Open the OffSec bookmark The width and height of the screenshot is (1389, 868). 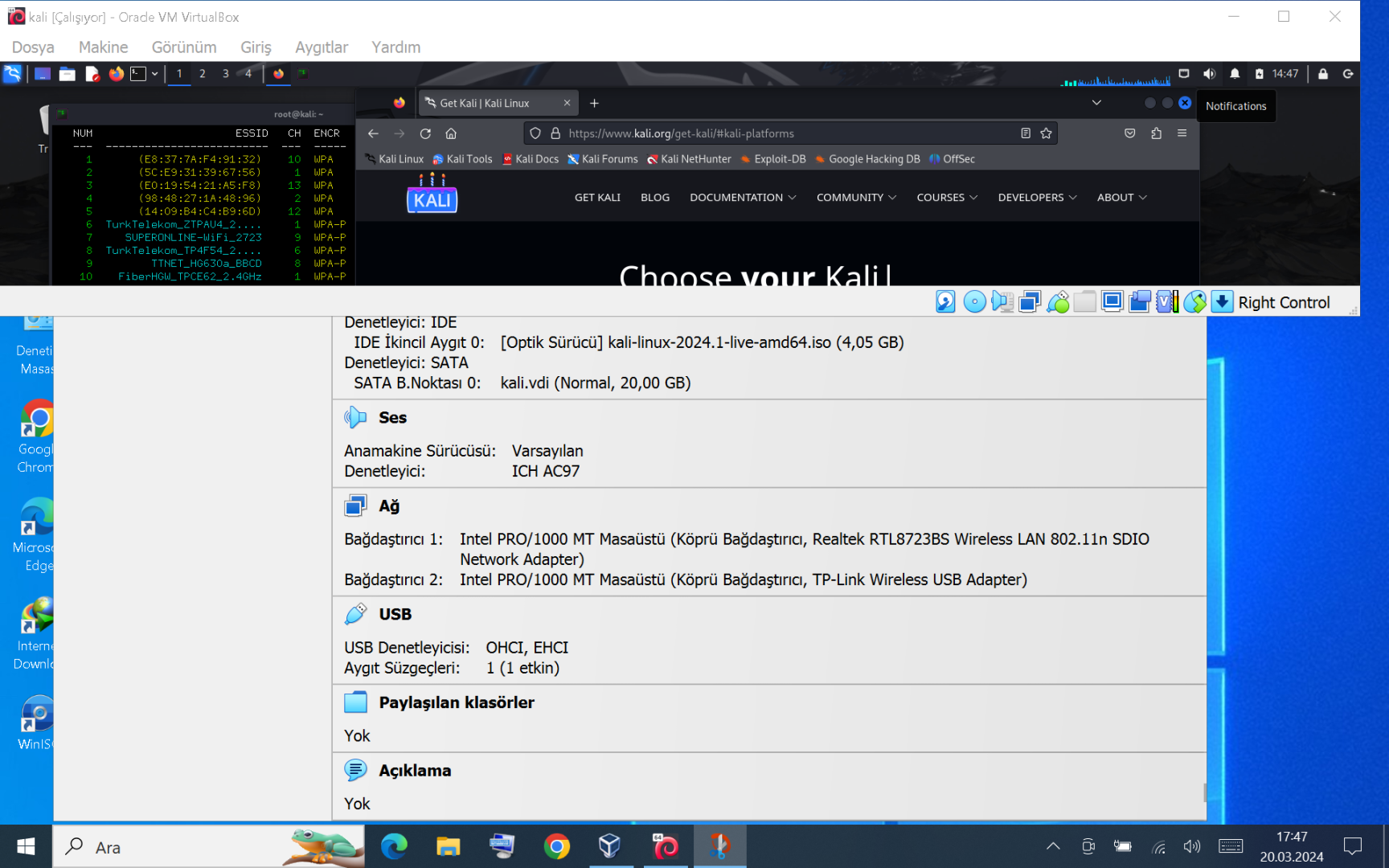[x=953, y=159]
